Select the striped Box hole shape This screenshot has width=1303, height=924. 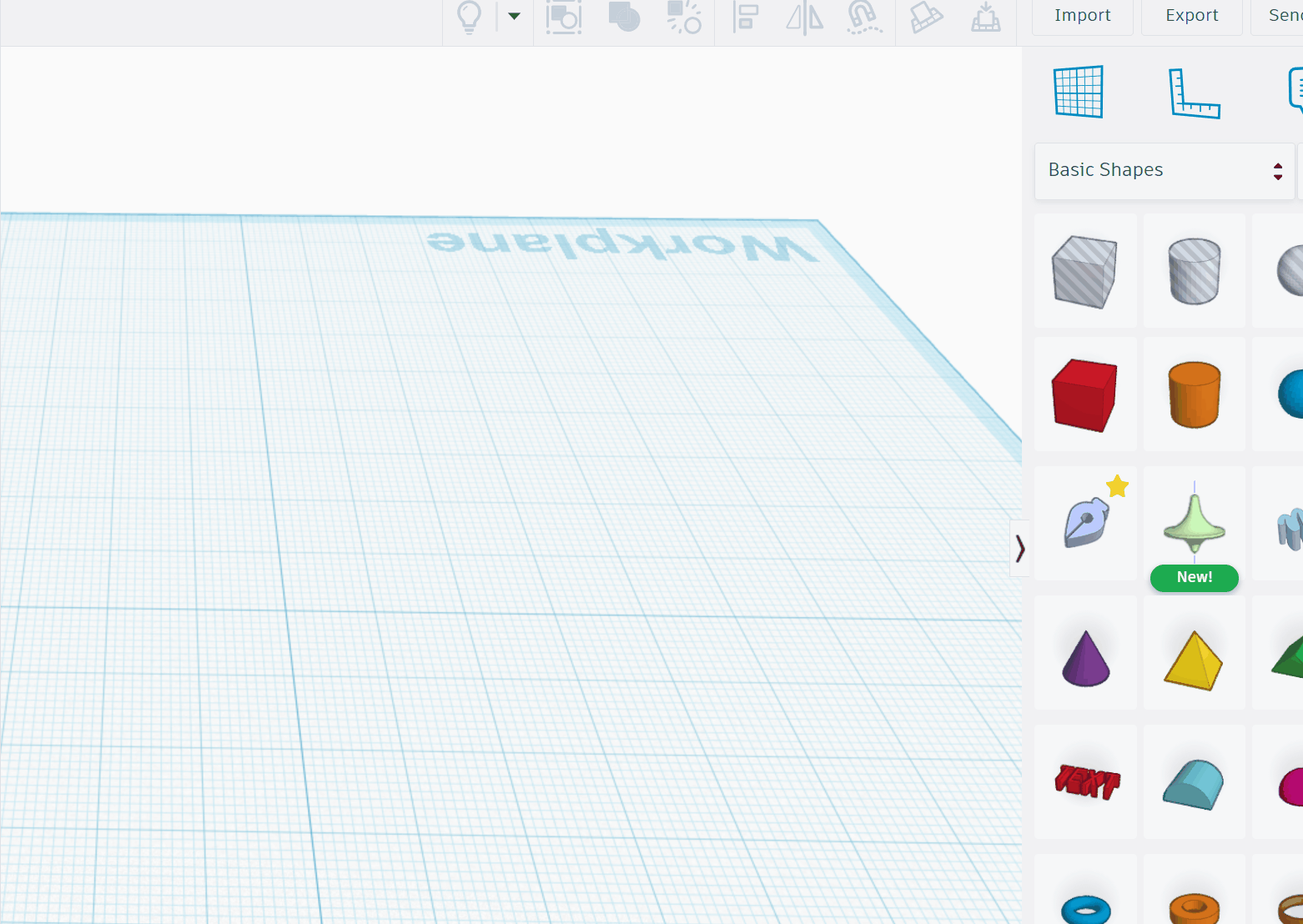1085,271
